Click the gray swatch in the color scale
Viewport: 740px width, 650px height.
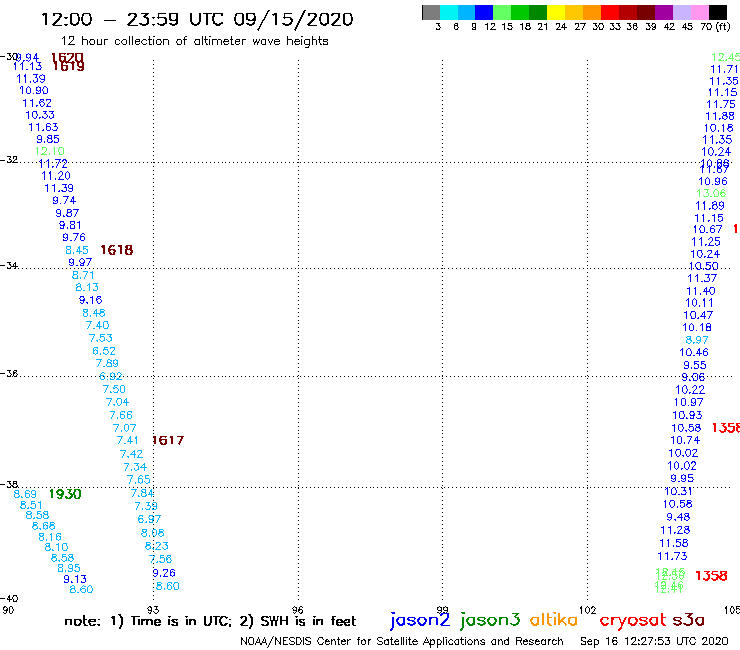[431, 12]
